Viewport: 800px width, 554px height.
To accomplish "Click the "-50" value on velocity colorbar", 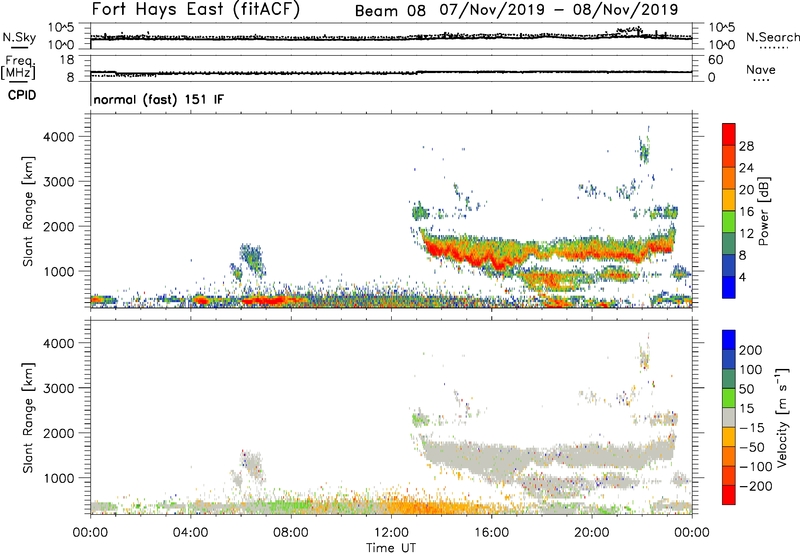I will pyautogui.click(x=752, y=447).
